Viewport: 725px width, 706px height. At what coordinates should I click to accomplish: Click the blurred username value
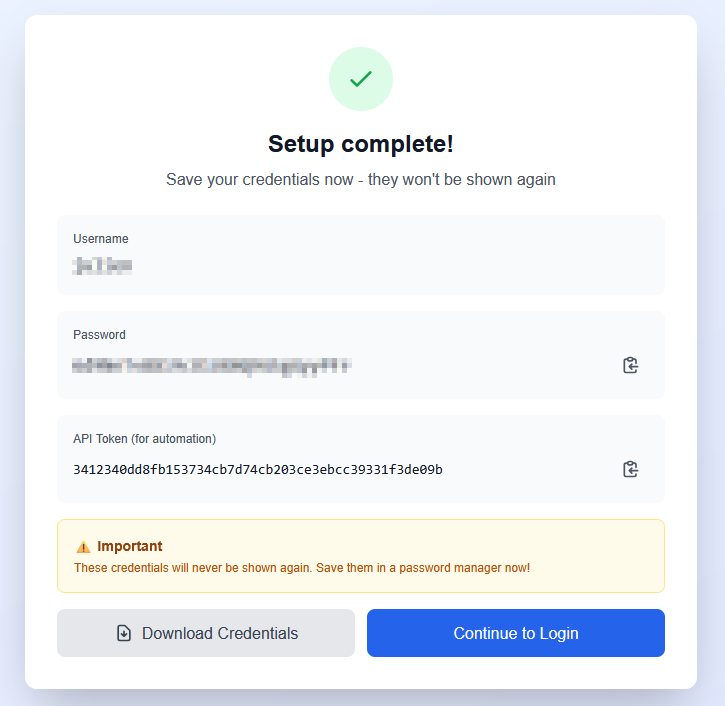pyautogui.click(x=102, y=266)
